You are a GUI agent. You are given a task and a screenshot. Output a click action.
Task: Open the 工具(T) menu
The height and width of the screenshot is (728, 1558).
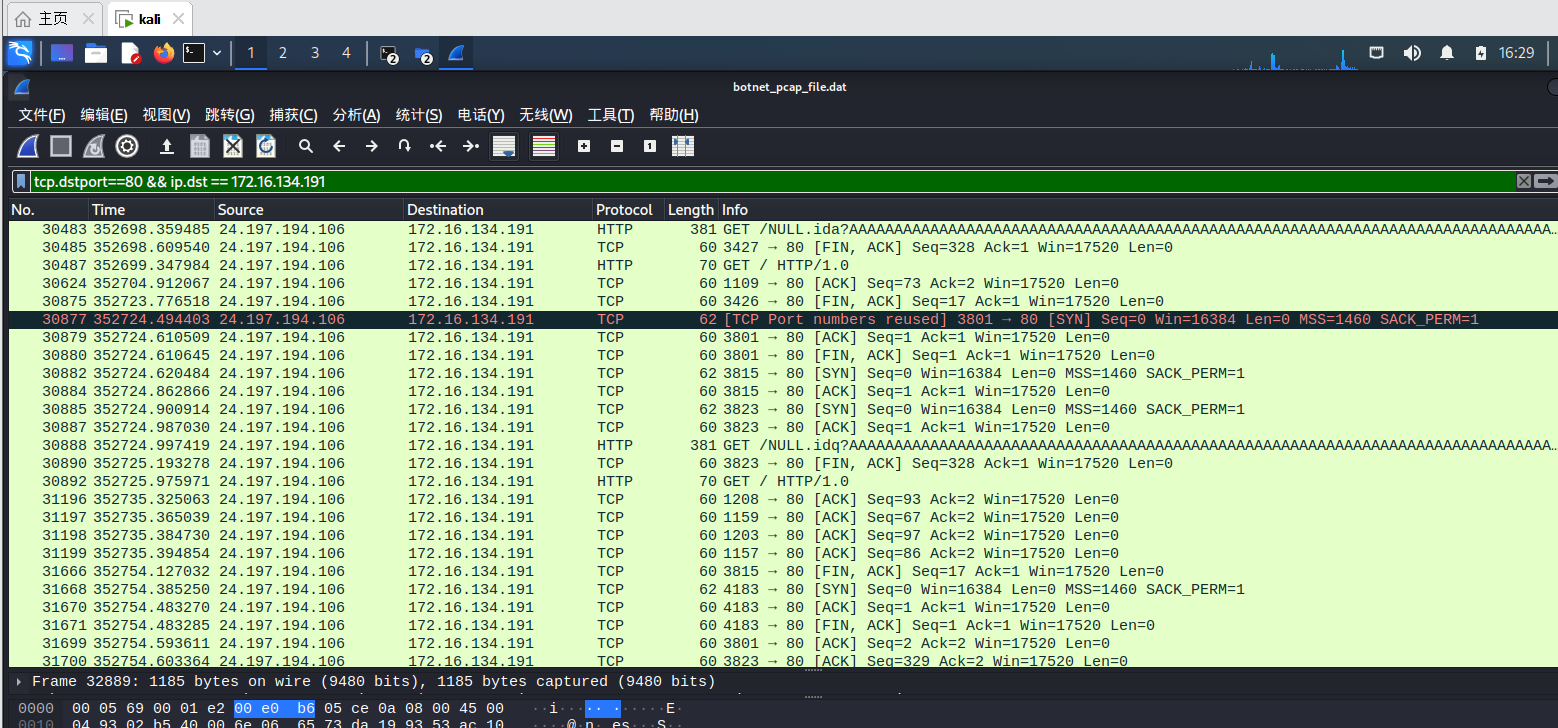tap(611, 115)
